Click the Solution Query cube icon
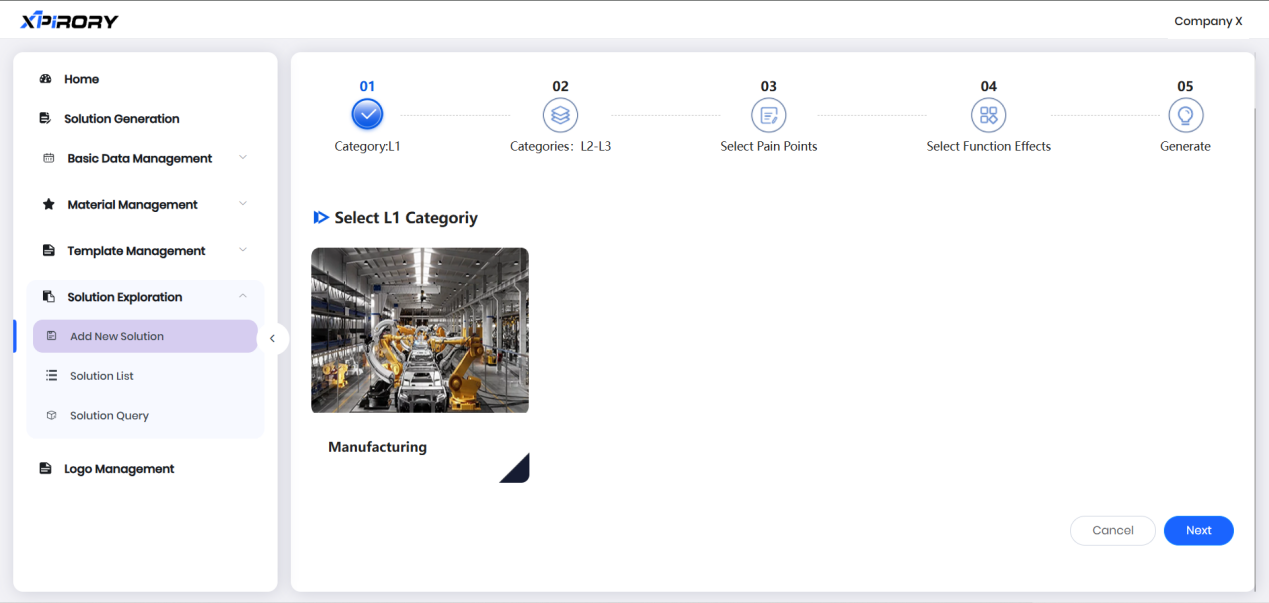Image resolution: width=1269 pixels, height=603 pixels. 52,416
